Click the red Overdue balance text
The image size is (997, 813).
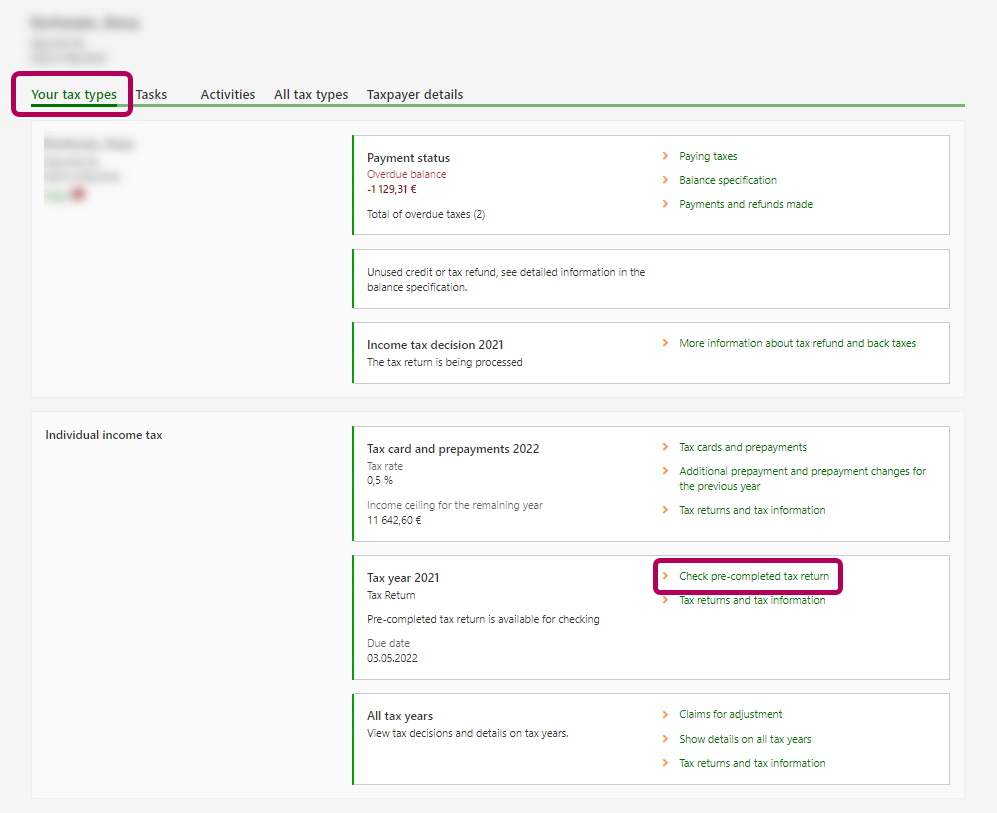coord(406,174)
